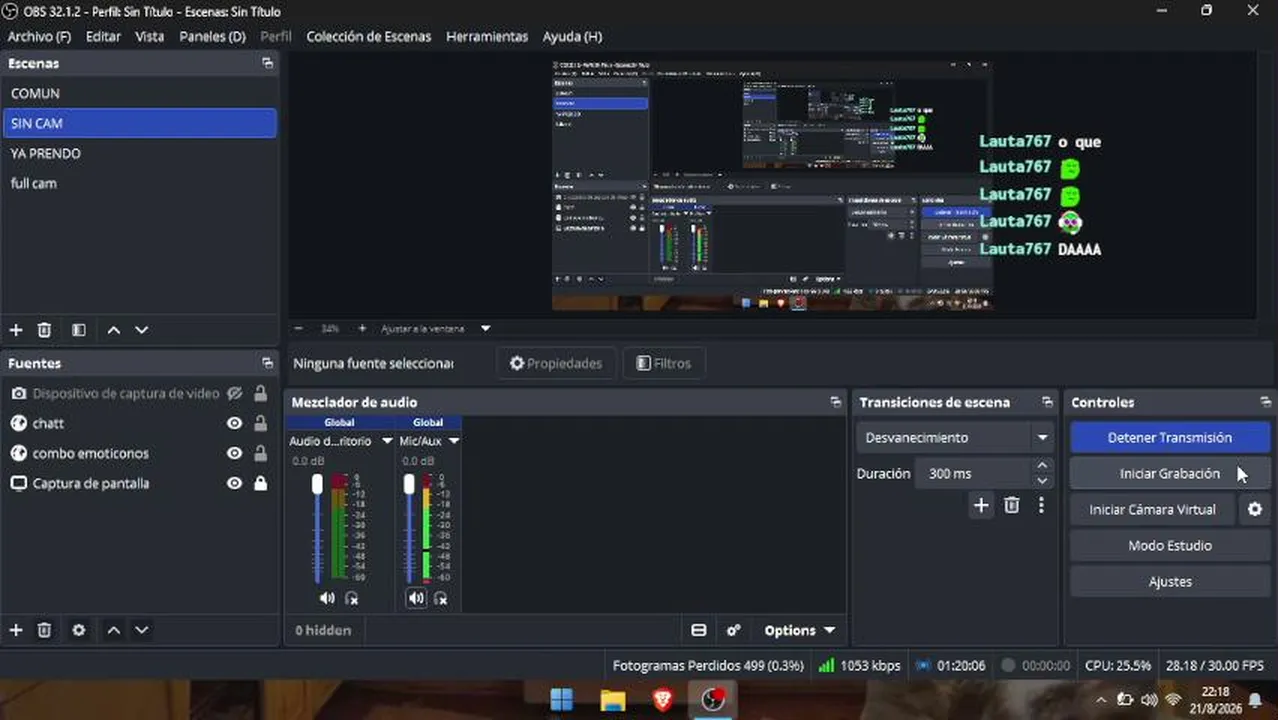Mute the desktop audio channel
This screenshot has width=1278, height=720.
[x=326, y=598]
